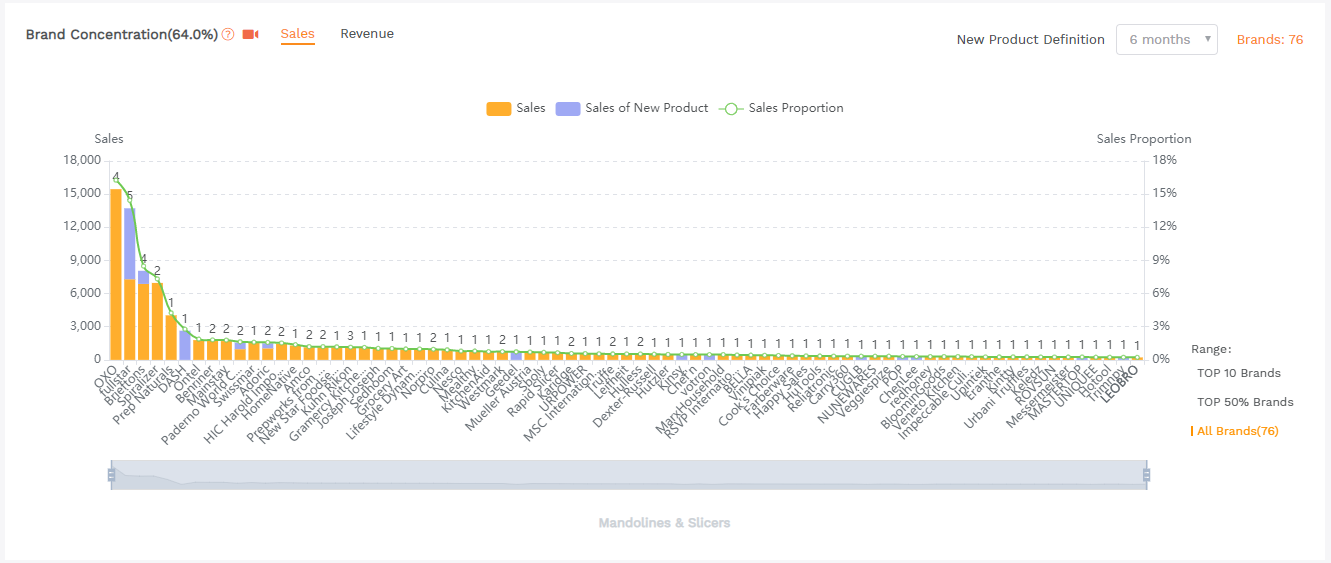Select TOP 50% Brands range
Screen dimensions: 1331x563
coord(1245,402)
